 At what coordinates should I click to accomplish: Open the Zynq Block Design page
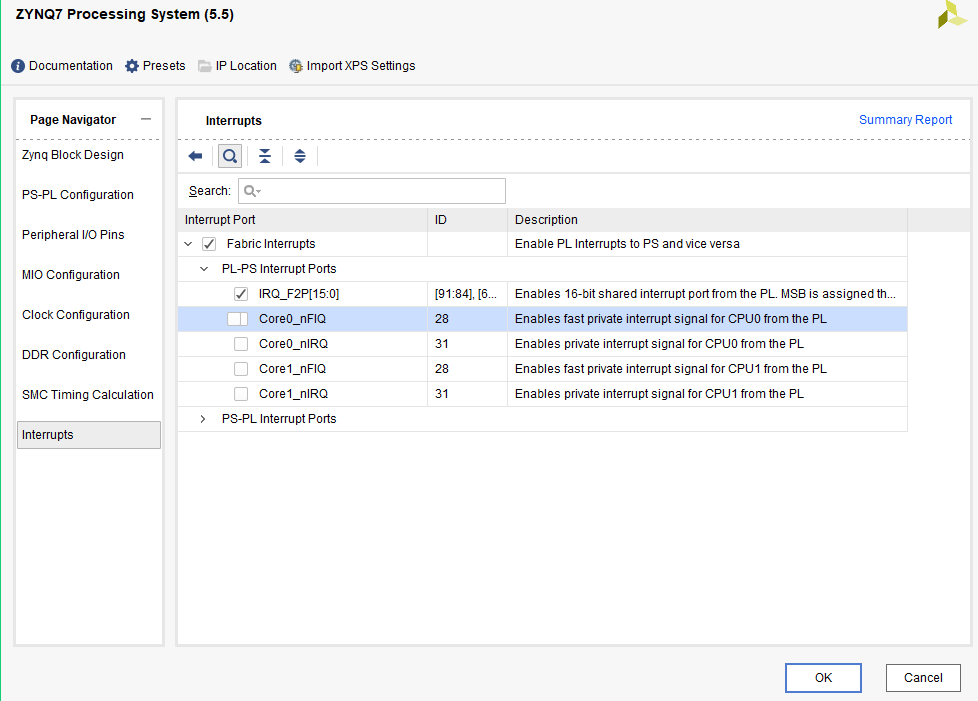(x=72, y=155)
